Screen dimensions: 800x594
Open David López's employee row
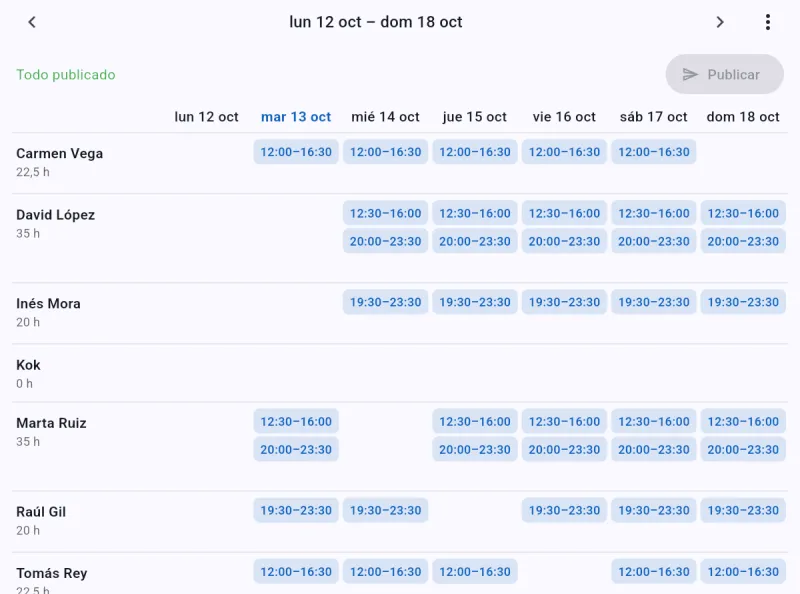400,238
